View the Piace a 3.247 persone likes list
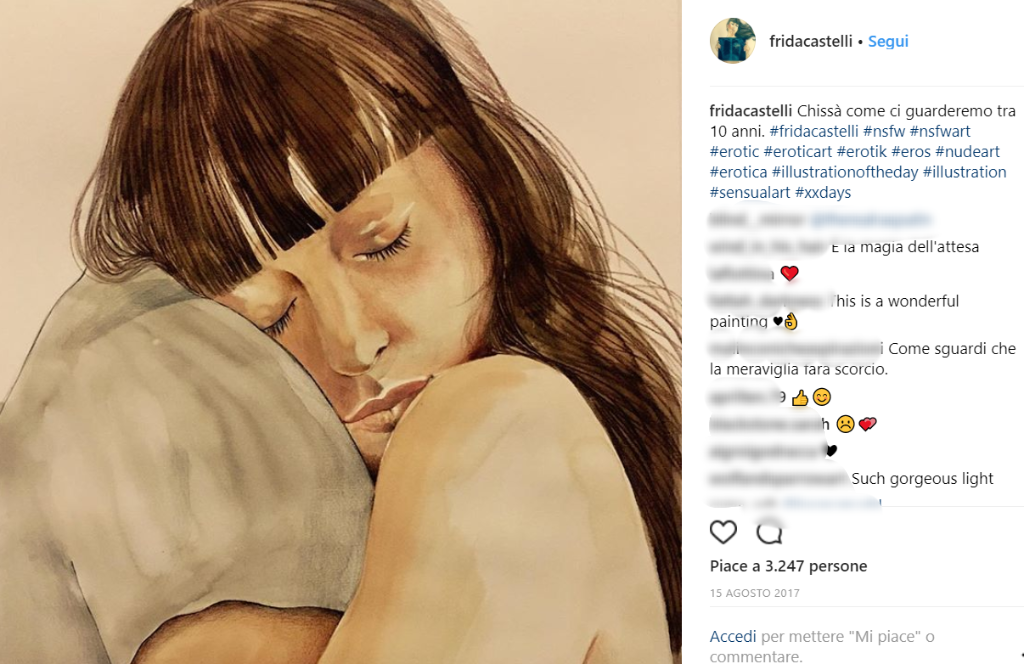1024x664 pixels. click(788, 566)
